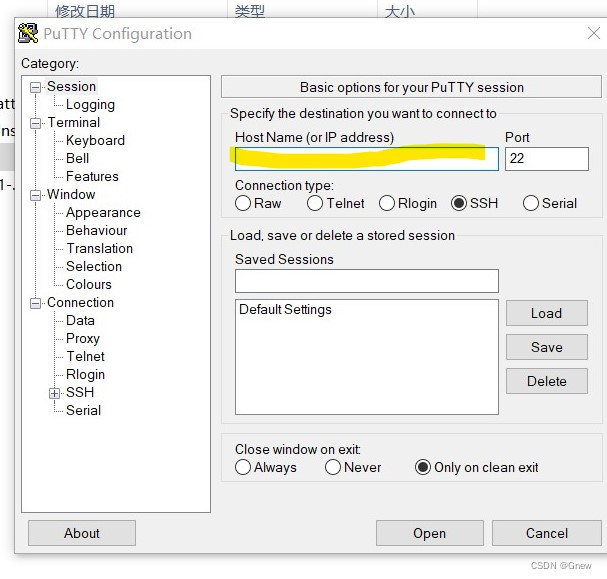607x579 pixels.
Task: Click the Save button
Action: [547, 347]
